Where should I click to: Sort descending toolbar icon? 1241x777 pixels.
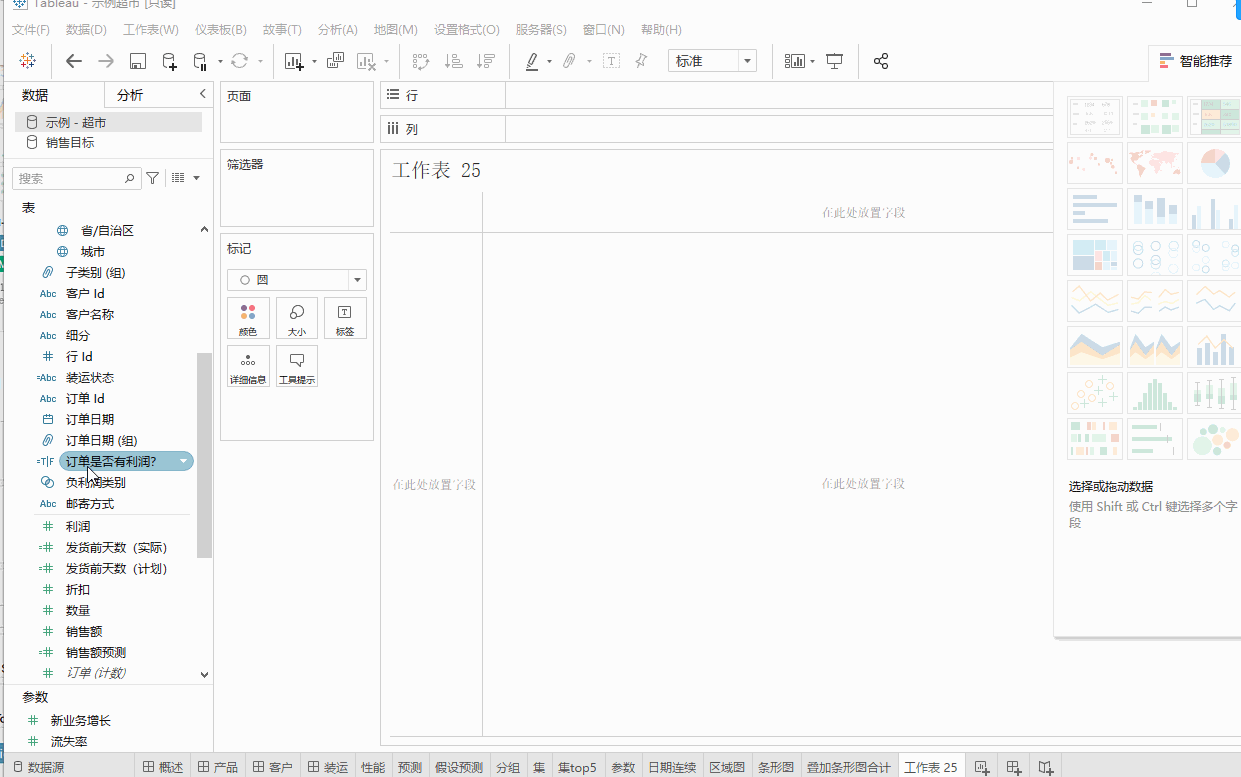[x=486, y=61]
